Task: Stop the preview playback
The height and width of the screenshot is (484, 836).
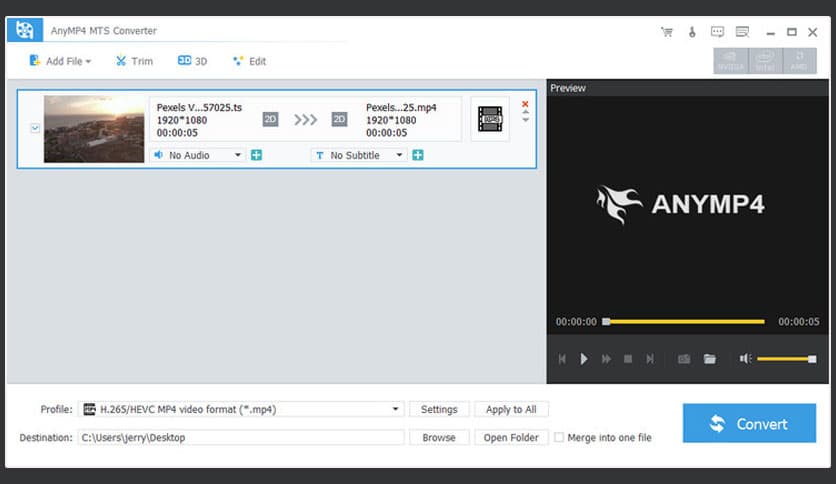Action: pos(628,359)
